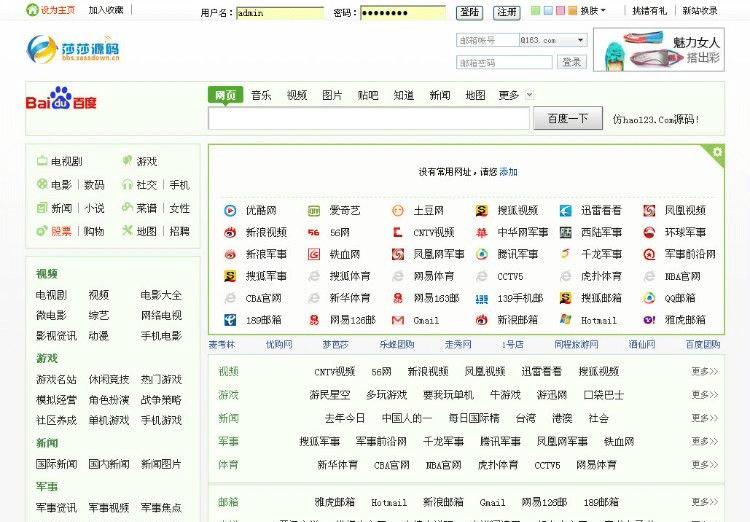
Task: Expand 更多>> in the 游戏 row
Action: pos(705,395)
